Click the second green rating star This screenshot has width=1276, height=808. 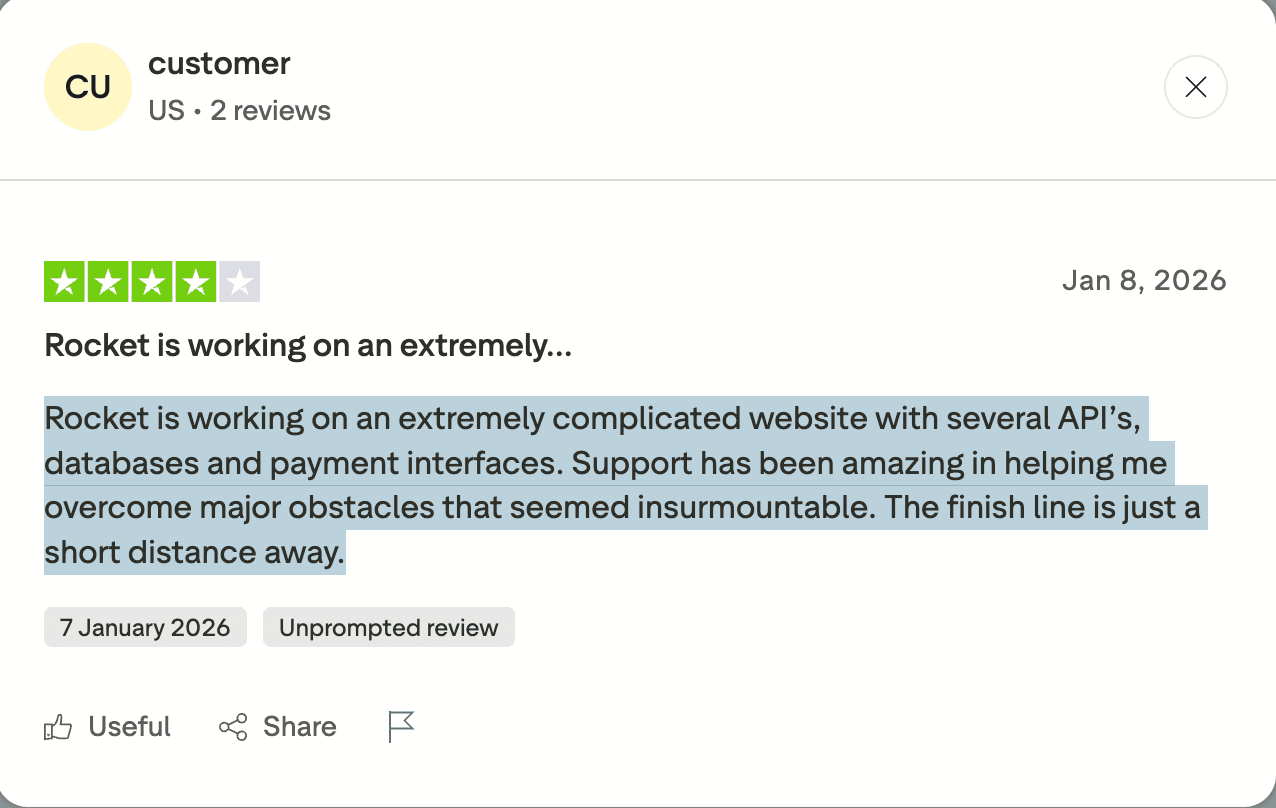point(108,282)
